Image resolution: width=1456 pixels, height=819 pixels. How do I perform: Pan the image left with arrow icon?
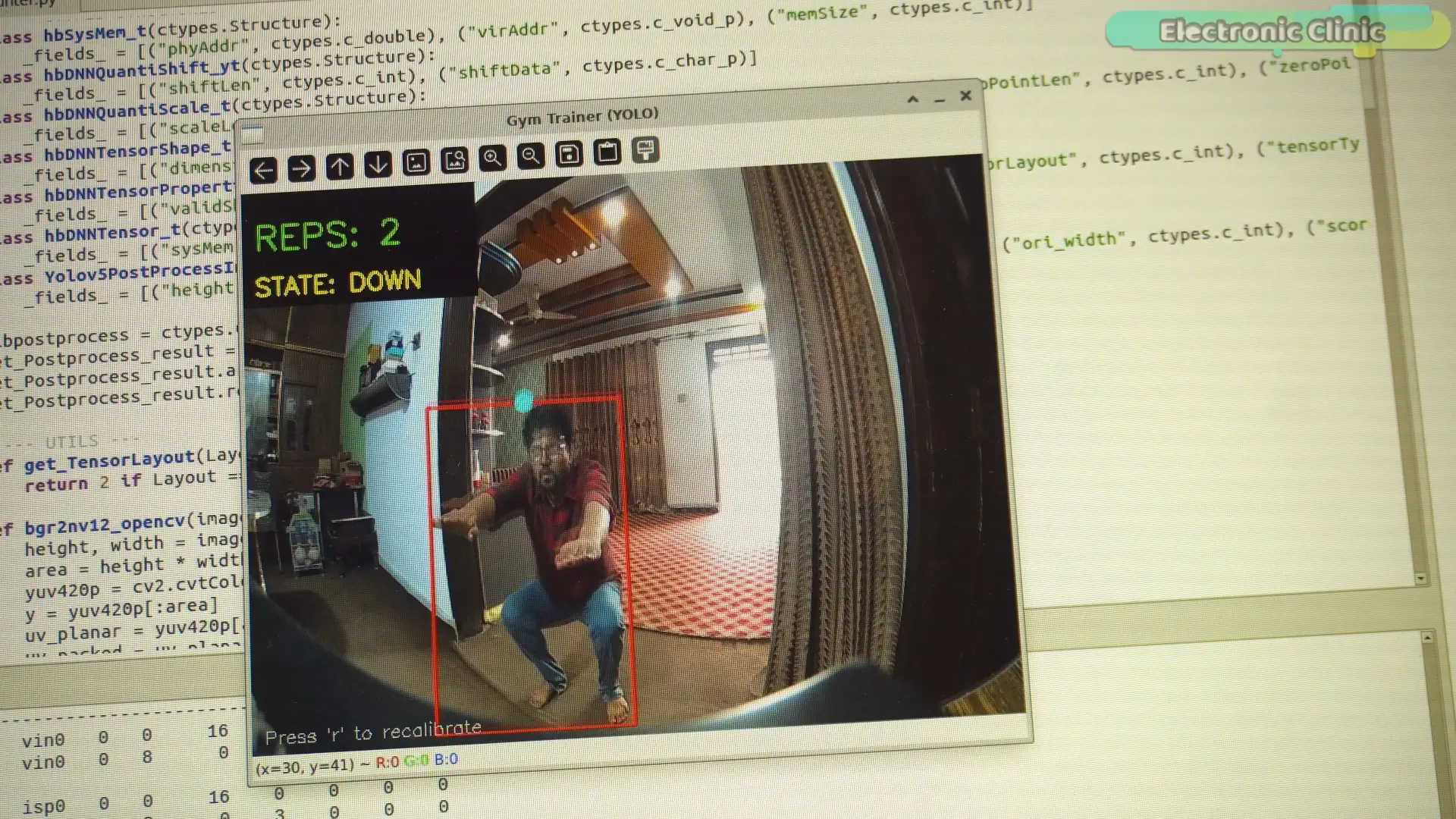(x=263, y=171)
